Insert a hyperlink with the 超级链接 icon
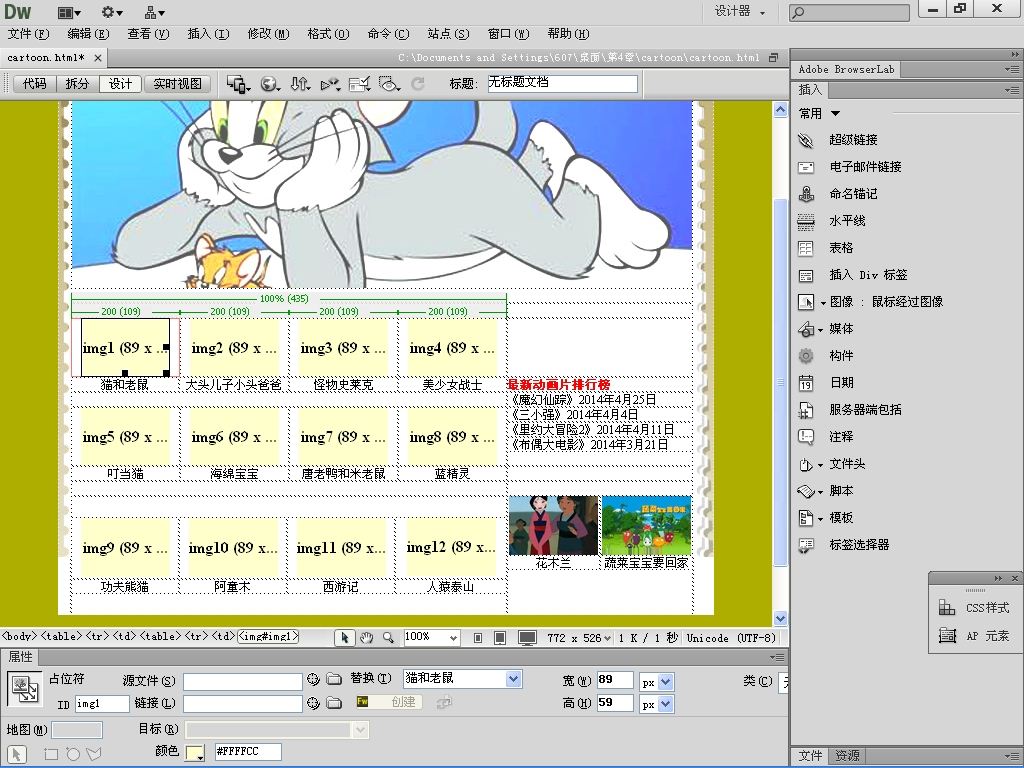The width and height of the screenshot is (1024, 768). point(806,140)
